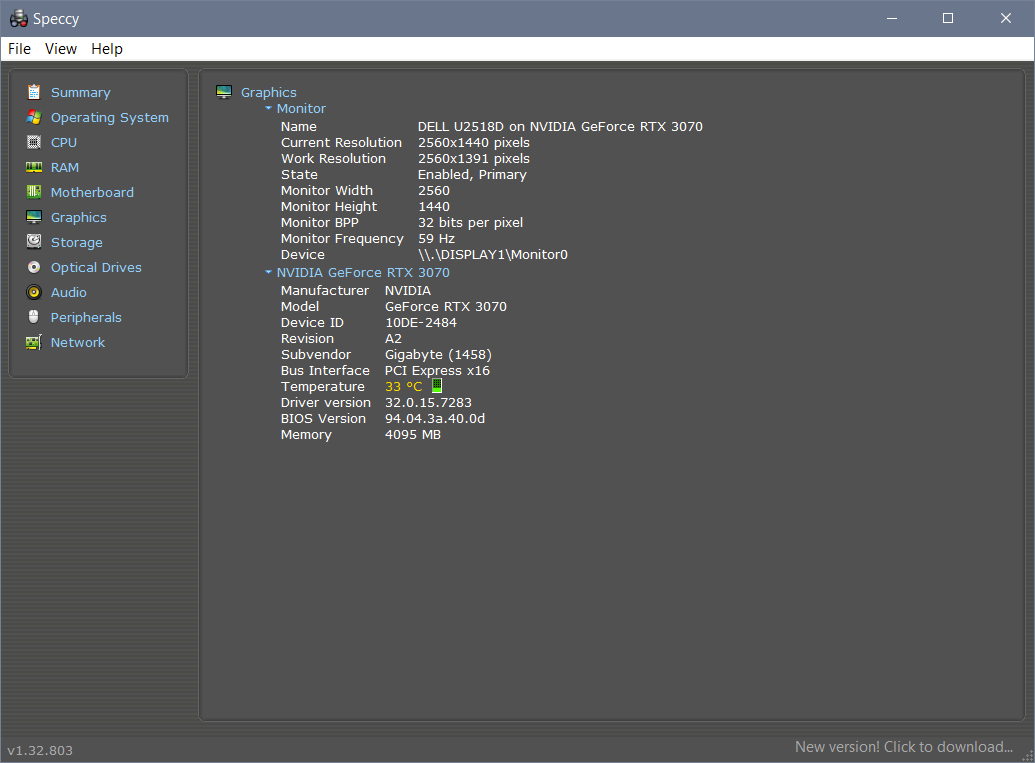Click the Monitor Height label
Screen dimensions: 1035x763
(x=329, y=206)
